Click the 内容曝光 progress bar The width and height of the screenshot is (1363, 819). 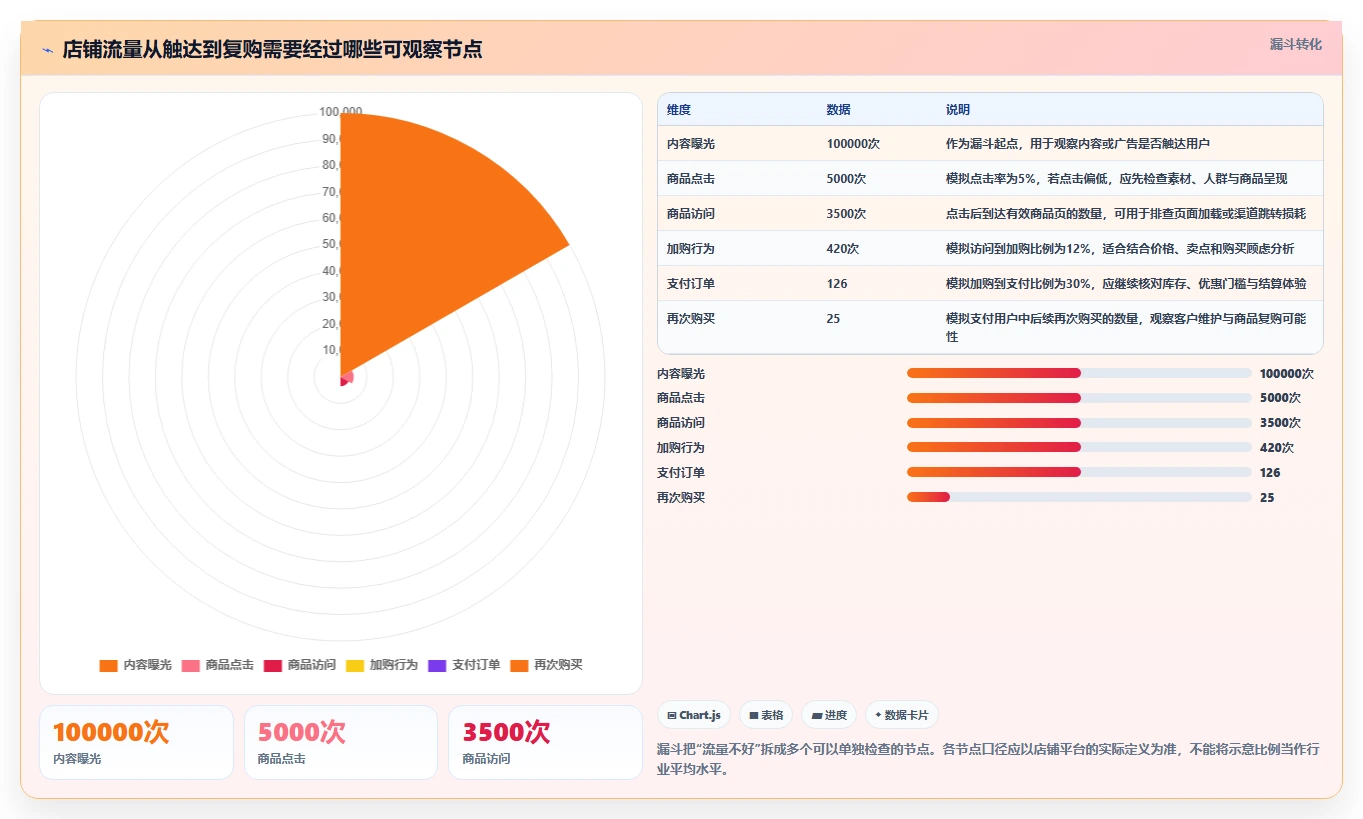1079,373
